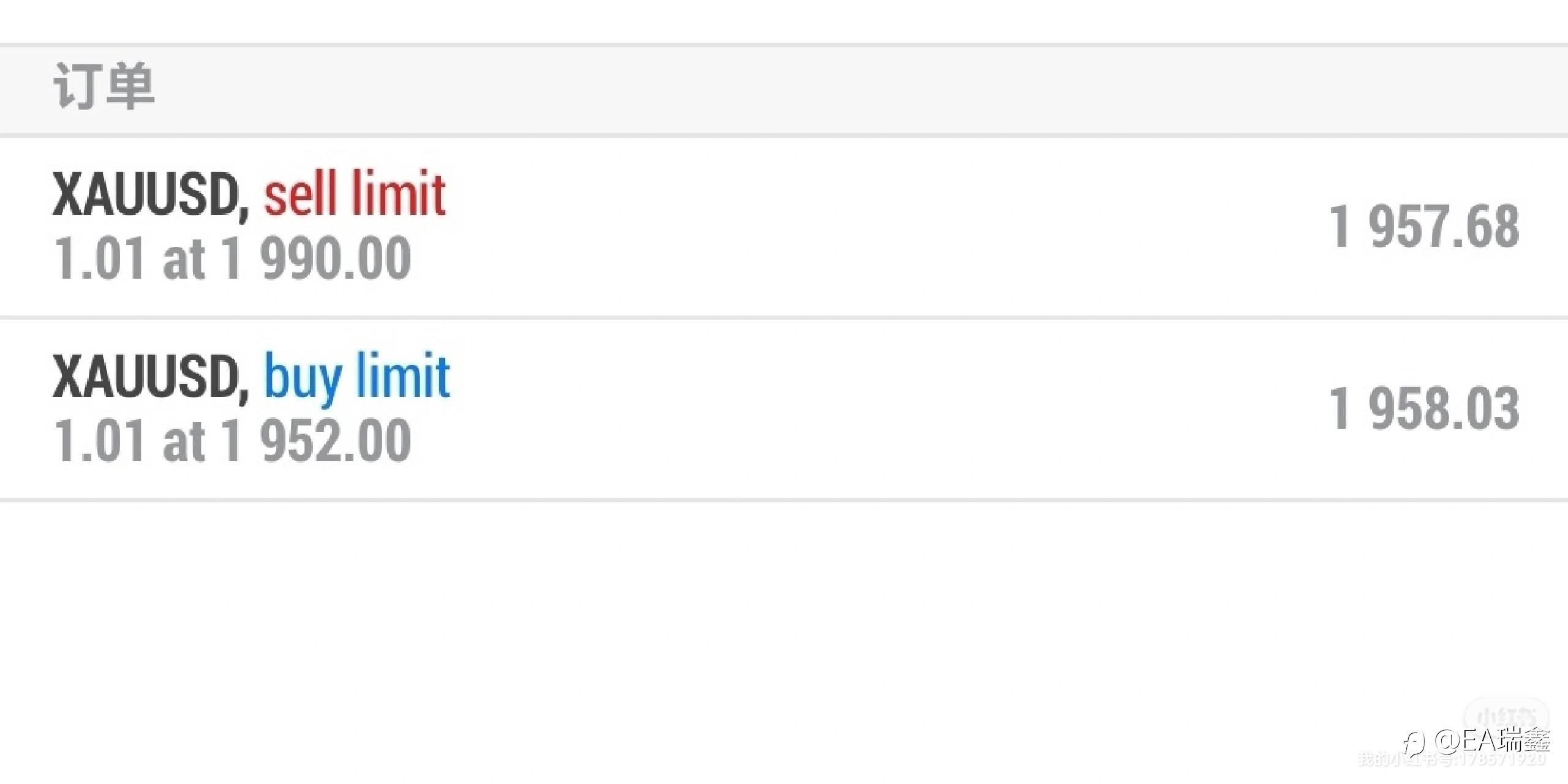Click the 1 958.03 current price
Viewport: 1568px width, 784px height.
coord(1424,409)
